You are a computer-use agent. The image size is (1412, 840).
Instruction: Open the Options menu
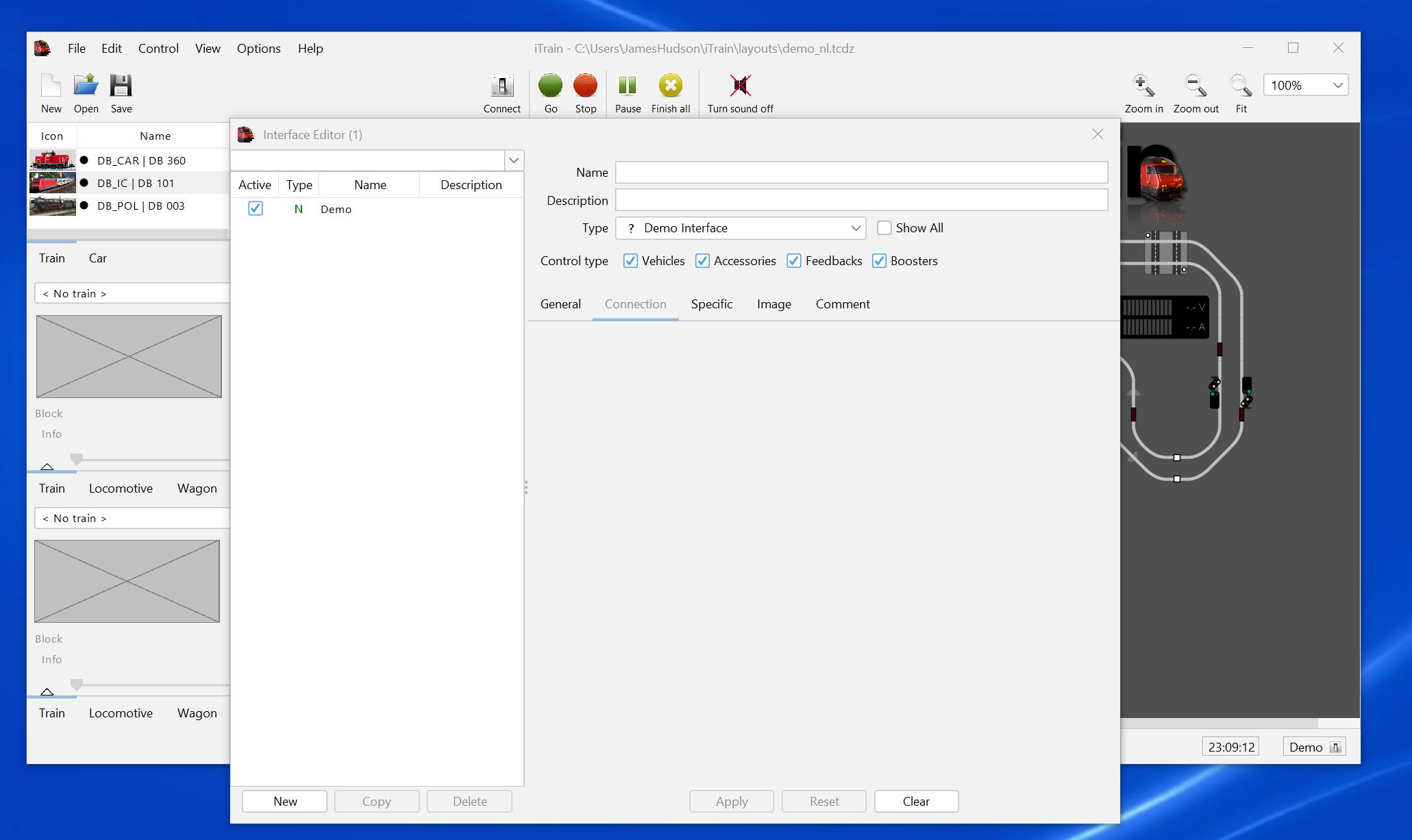coord(258,48)
